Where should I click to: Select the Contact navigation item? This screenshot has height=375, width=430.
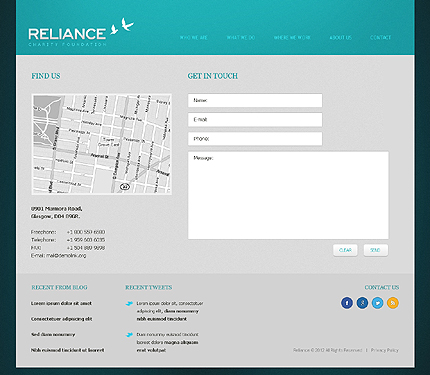click(380, 38)
